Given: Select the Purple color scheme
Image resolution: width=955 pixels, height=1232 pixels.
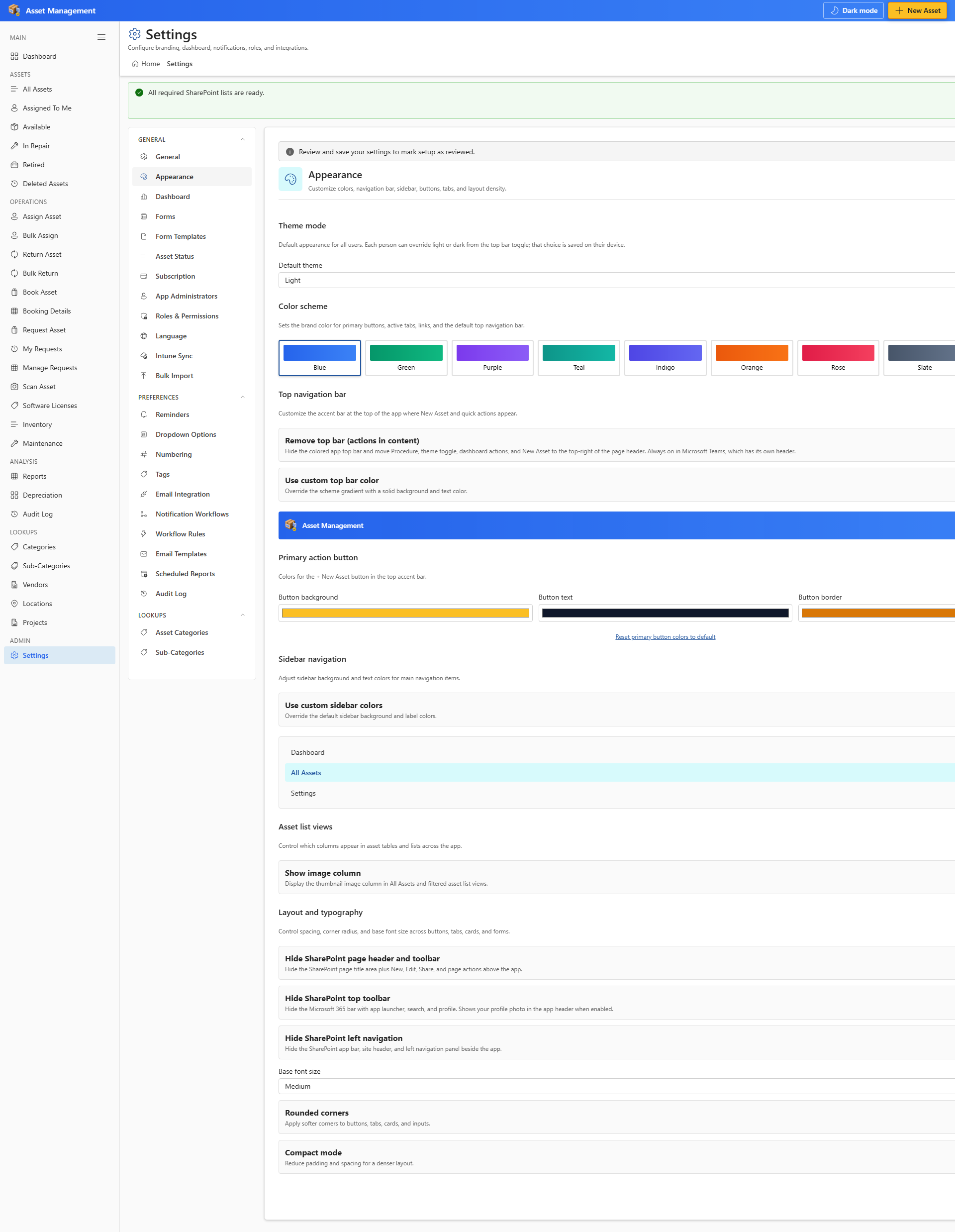Looking at the screenshot, I should coord(492,358).
